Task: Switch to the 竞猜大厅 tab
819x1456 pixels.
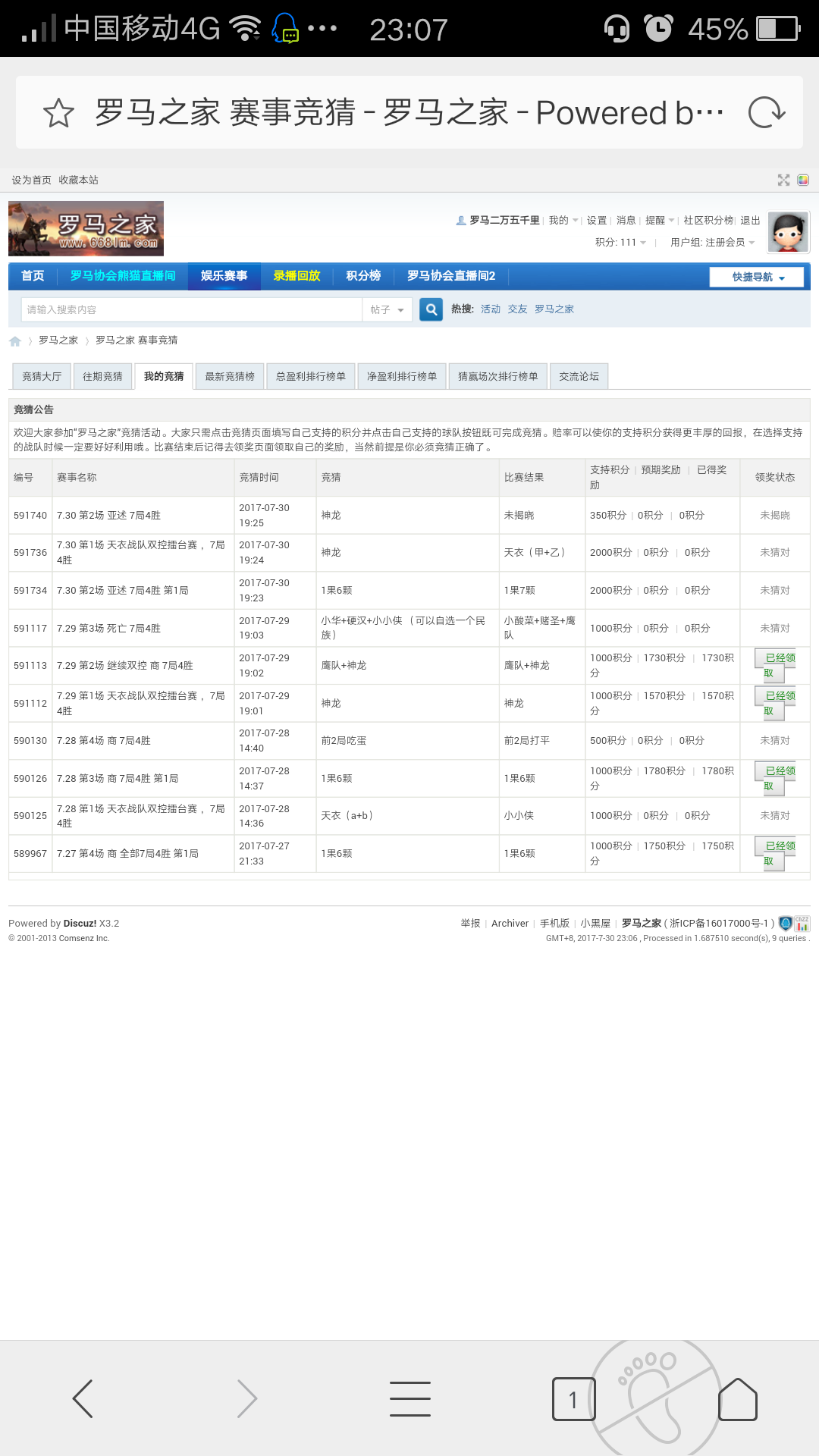Action: point(42,376)
